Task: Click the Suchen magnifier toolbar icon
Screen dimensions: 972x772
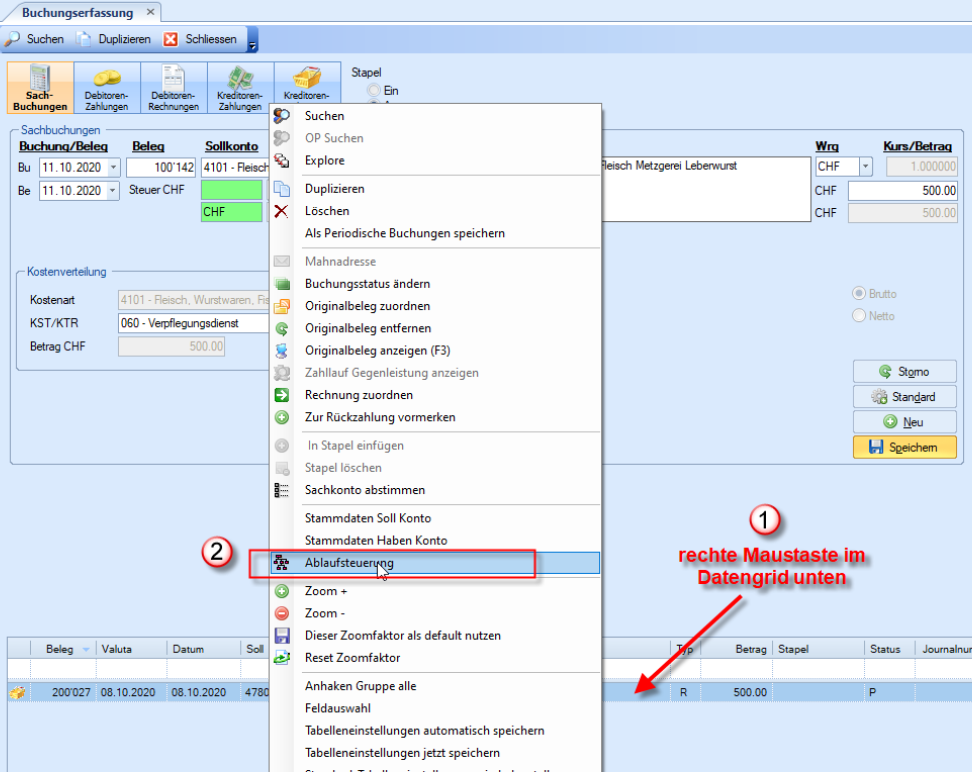Action: pyautogui.click(x=14, y=39)
